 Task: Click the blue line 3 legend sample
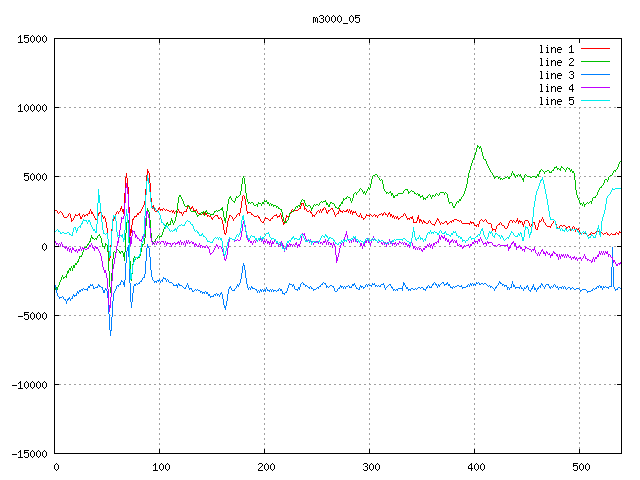pos(595,75)
